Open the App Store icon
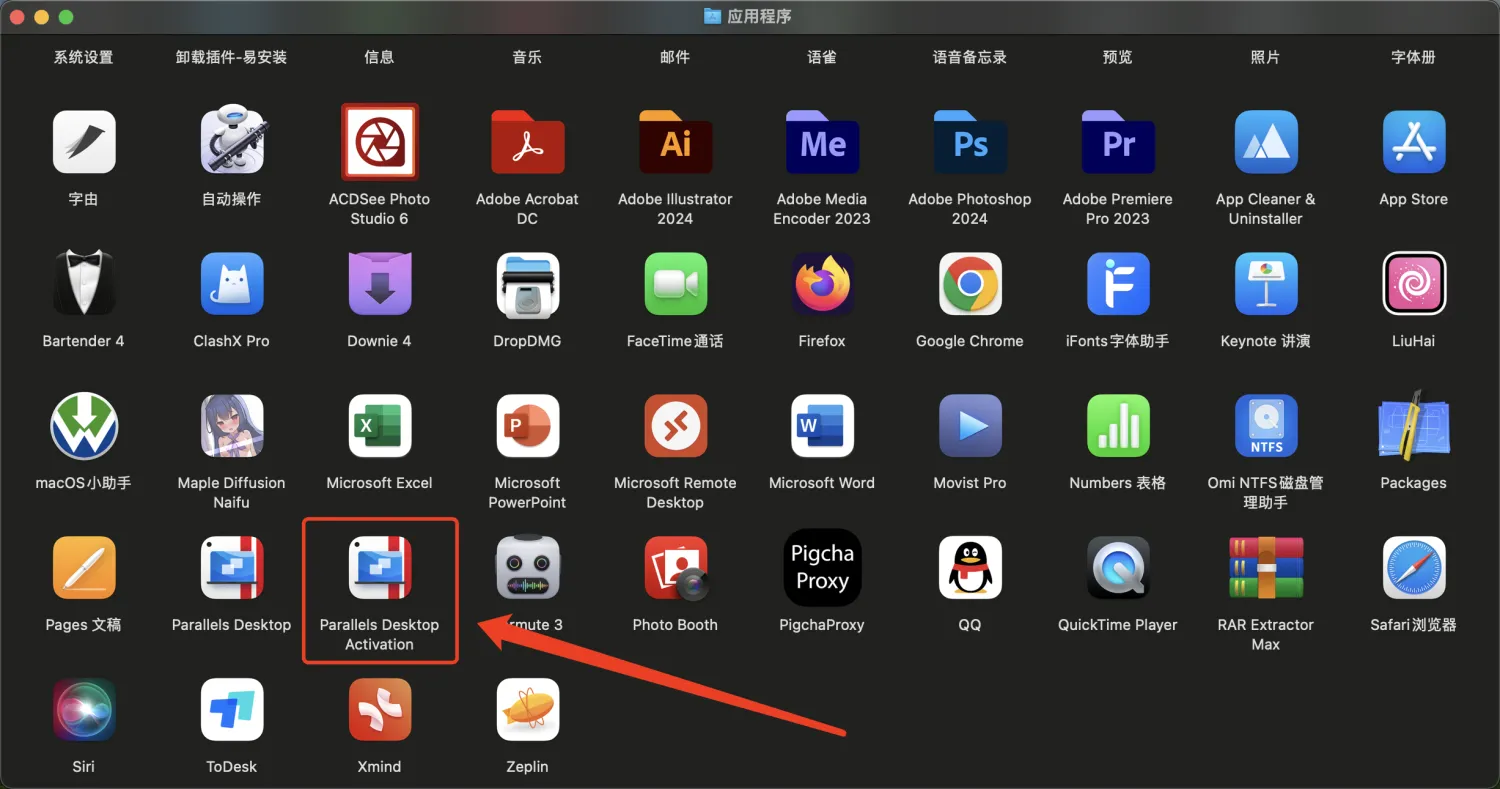This screenshot has width=1500, height=789. pos(1414,142)
